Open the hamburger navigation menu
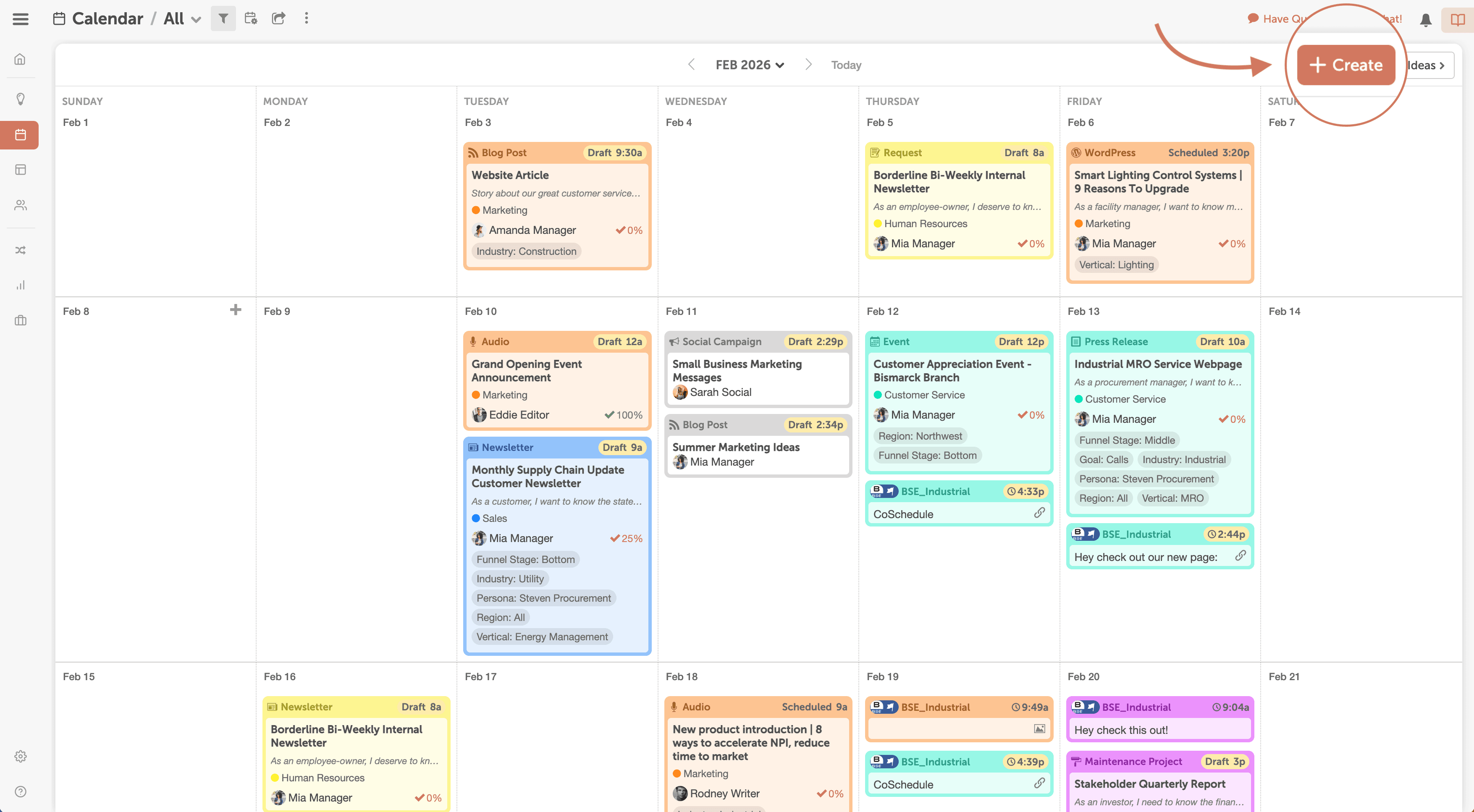Screen dimensions: 1474x812 [x=20, y=18]
